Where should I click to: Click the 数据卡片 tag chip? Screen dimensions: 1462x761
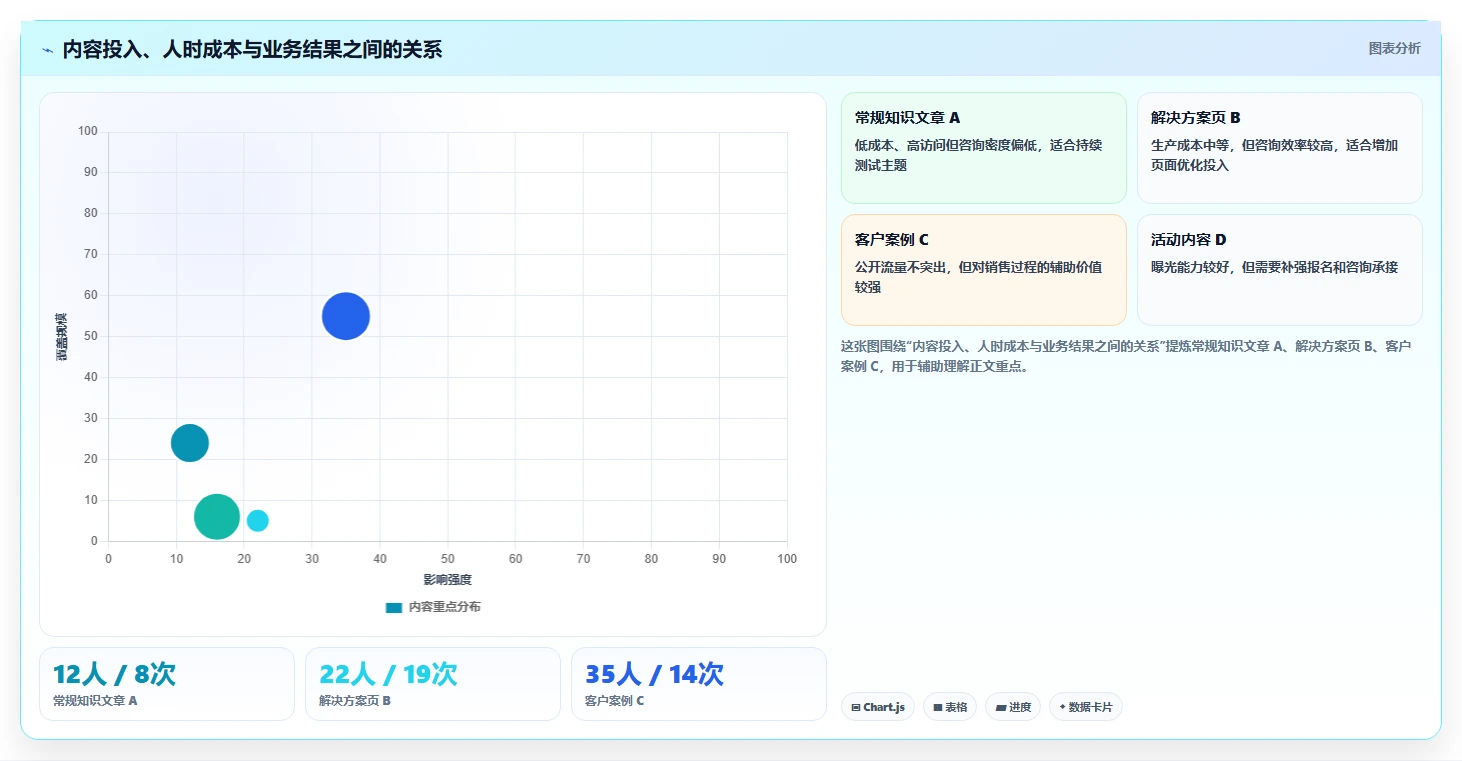coord(1086,707)
